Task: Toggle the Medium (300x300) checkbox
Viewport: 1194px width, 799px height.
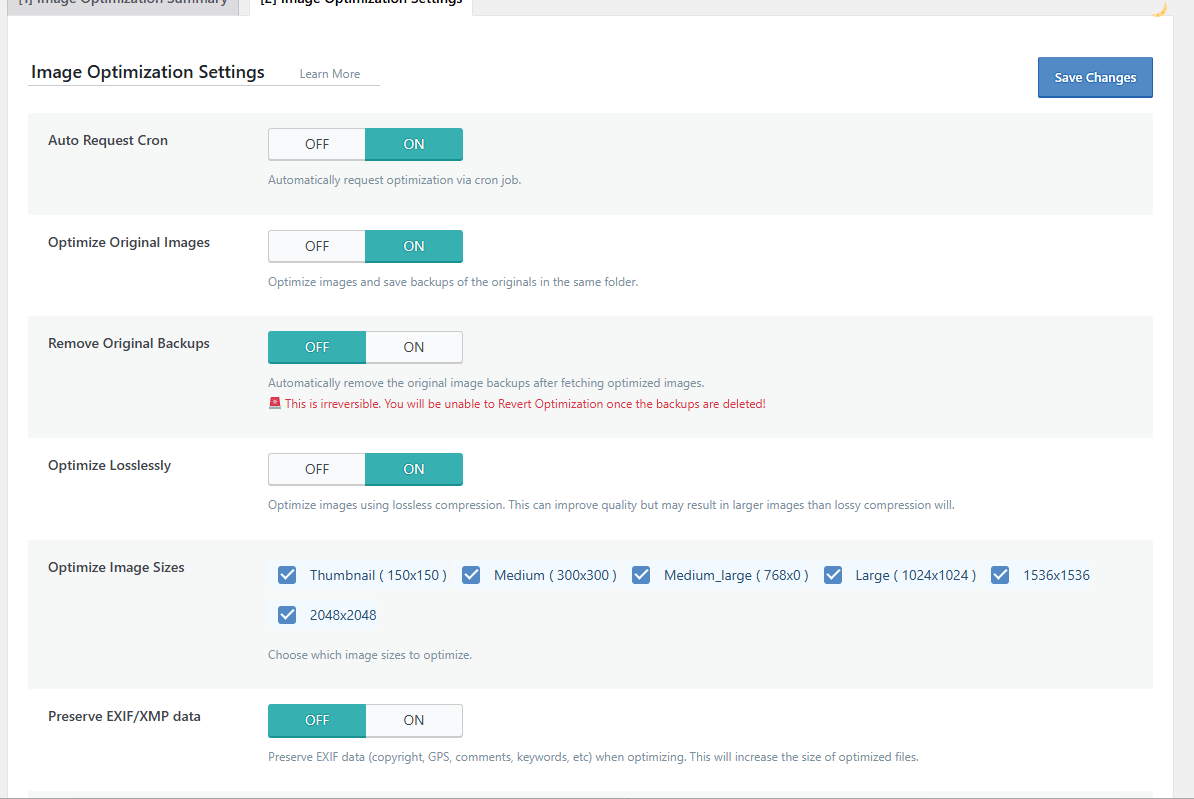Action: tap(471, 575)
